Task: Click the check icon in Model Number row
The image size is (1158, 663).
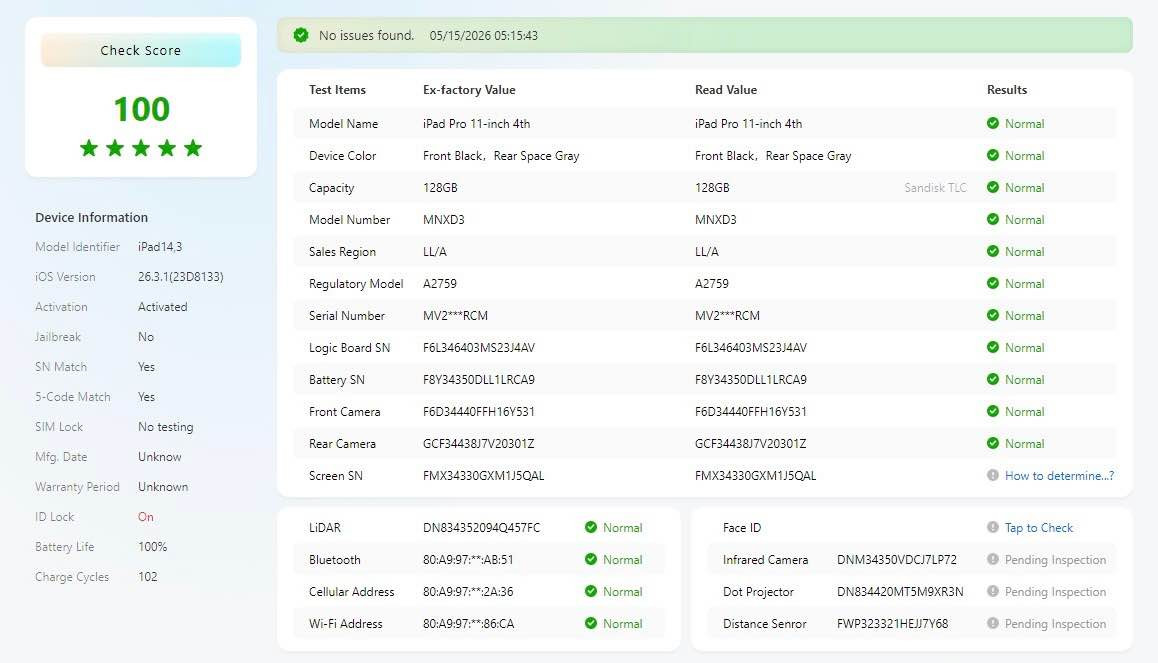Action: 993,219
